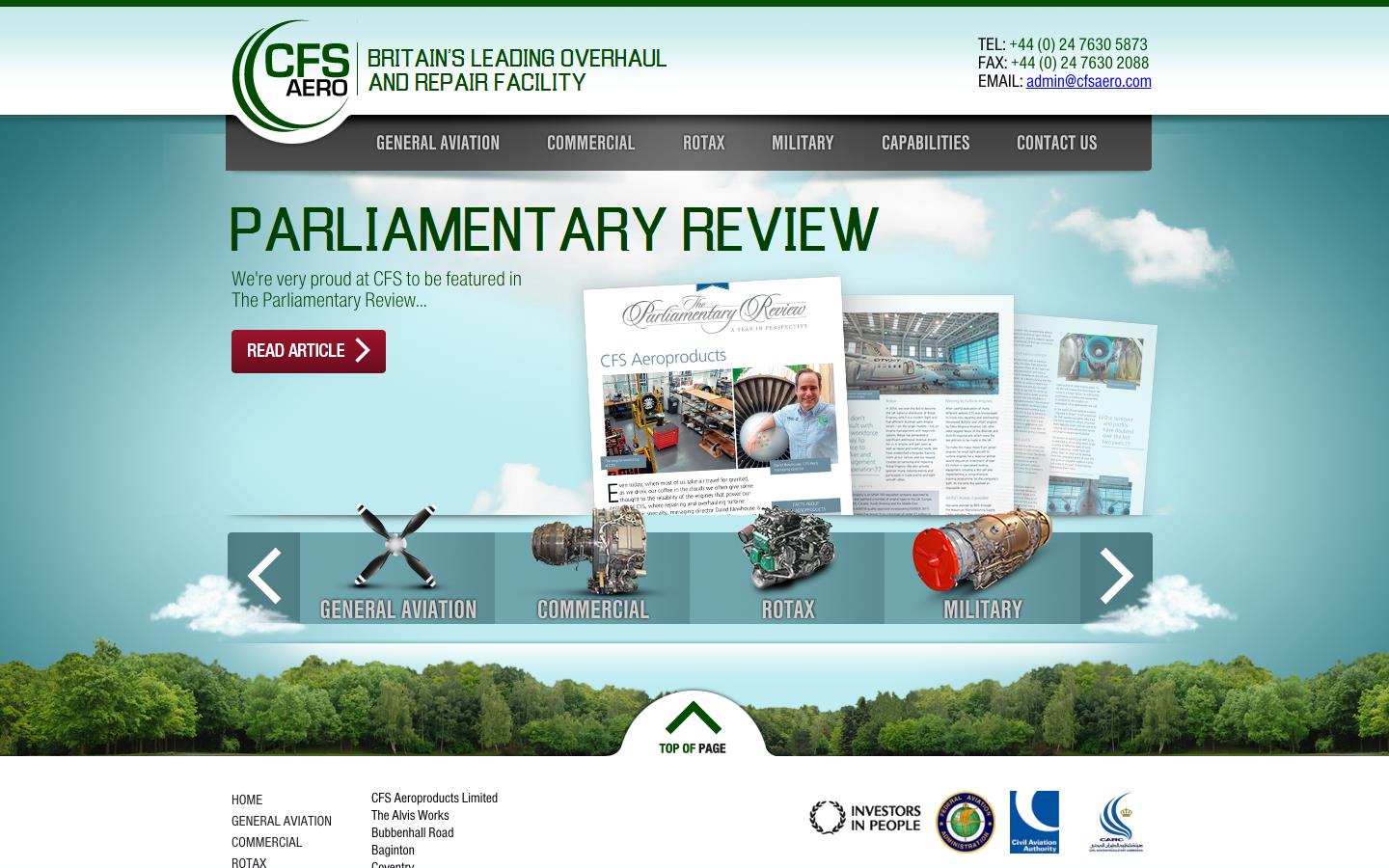Click the 'Britain's Leading Overhaul' tagline

(517, 70)
